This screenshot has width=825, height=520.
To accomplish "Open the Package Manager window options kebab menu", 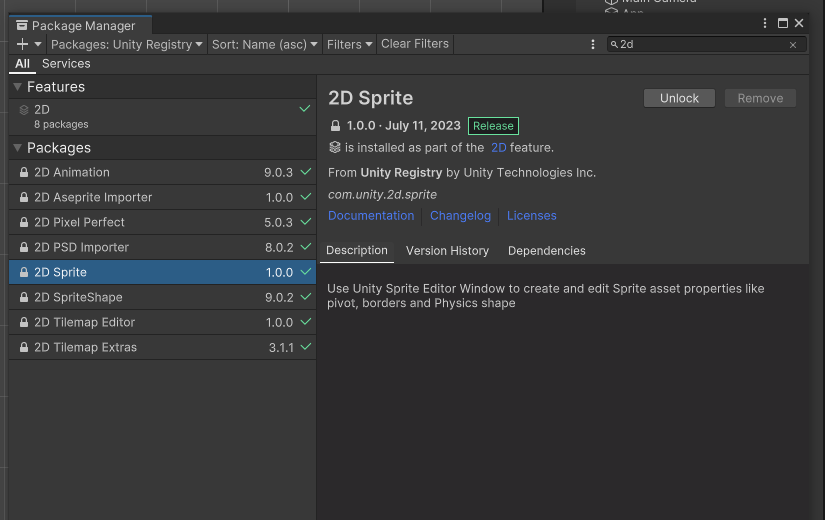I will pos(765,23).
